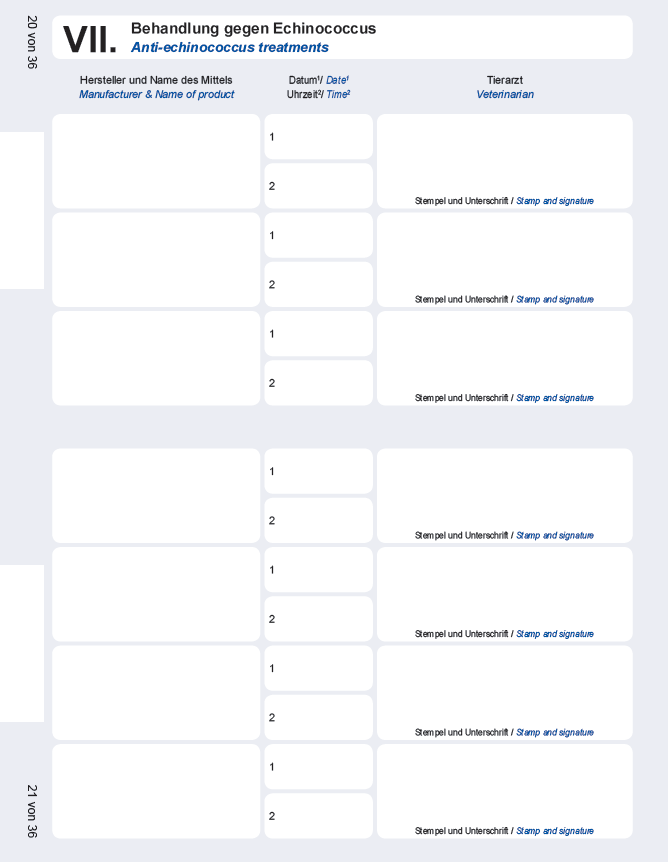This screenshot has height=862, width=668.
Task: Click the blue 'Veterinarian' column label
Action: pyautogui.click(x=505, y=95)
